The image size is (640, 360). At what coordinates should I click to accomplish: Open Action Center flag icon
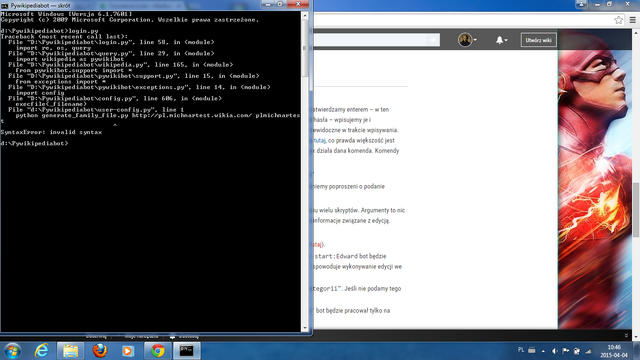tap(565, 351)
